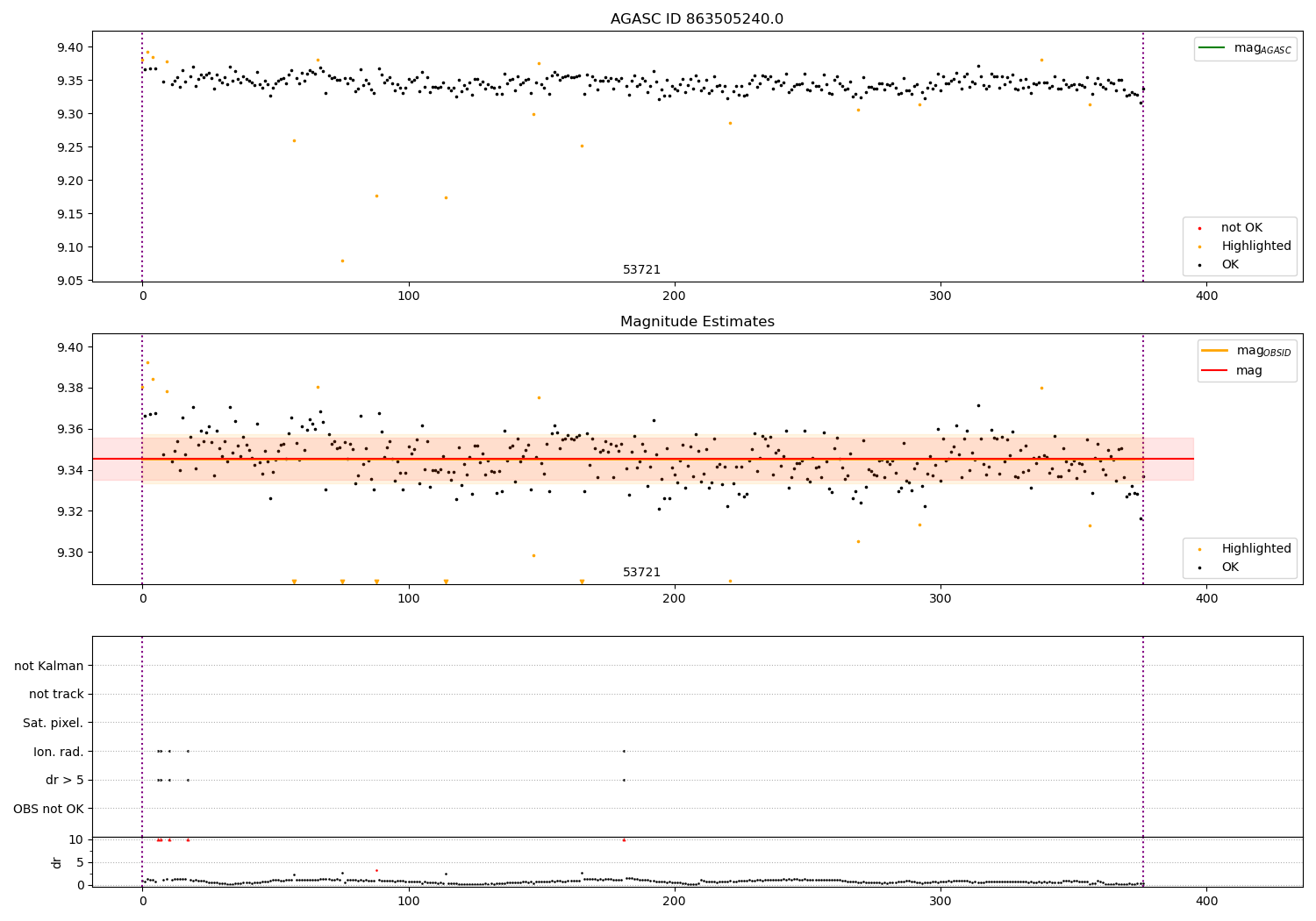
Task: Click the rotated "dr" y-axis label
Action: pos(57,862)
